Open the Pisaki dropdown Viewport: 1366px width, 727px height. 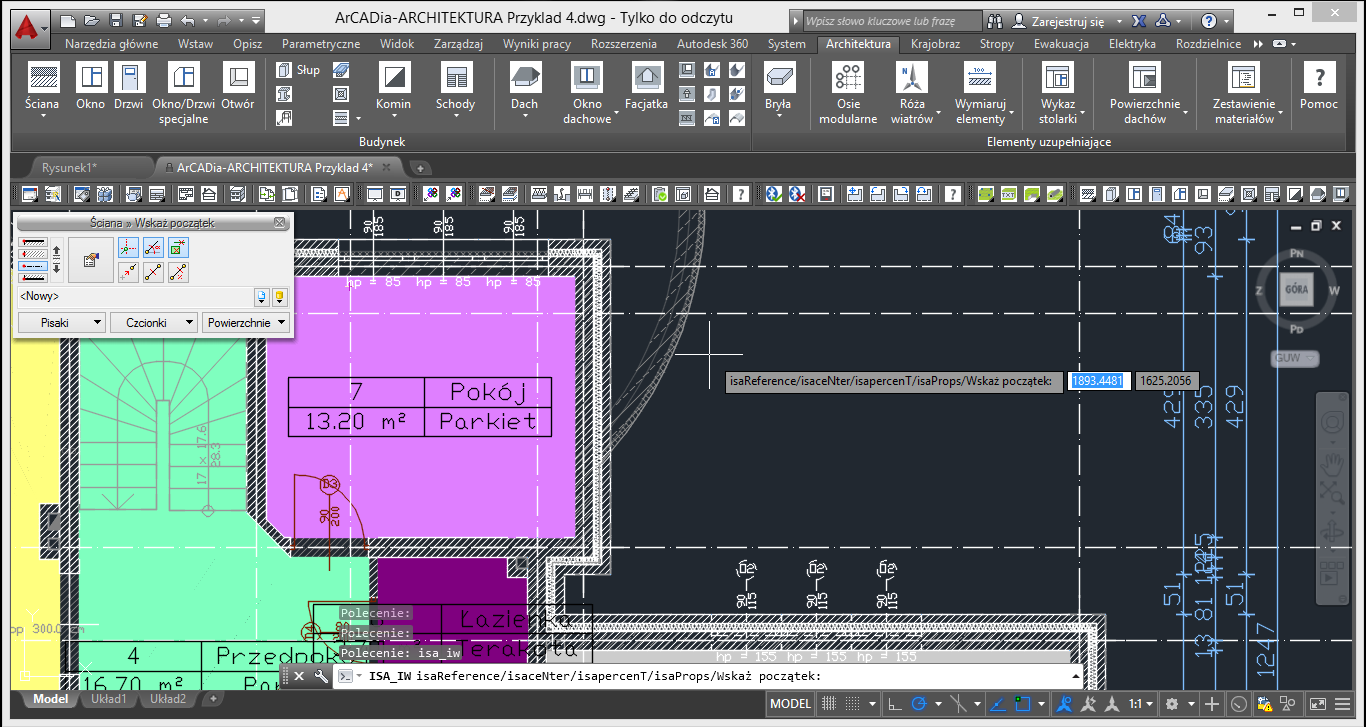click(61, 322)
